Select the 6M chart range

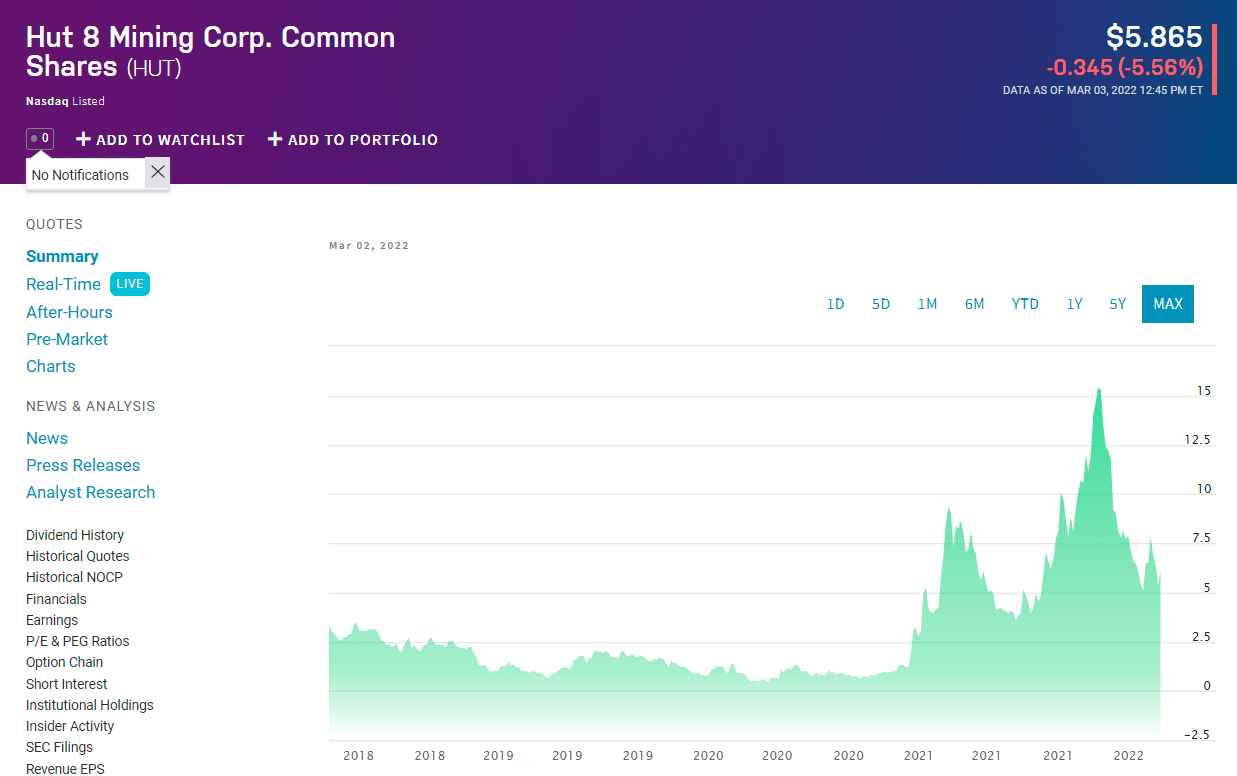[x=974, y=304]
